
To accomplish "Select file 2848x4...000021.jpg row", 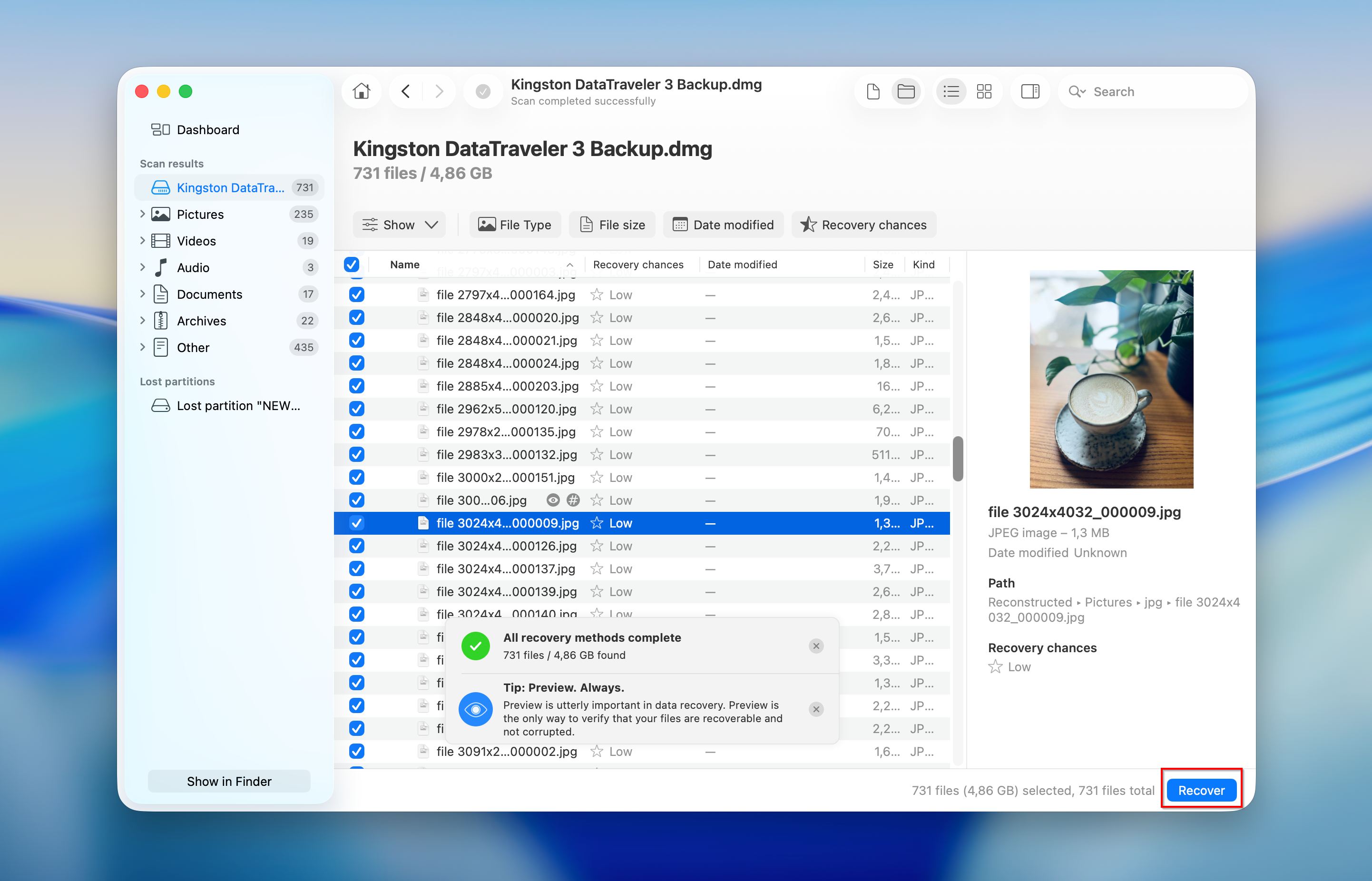I will pos(642,341).
